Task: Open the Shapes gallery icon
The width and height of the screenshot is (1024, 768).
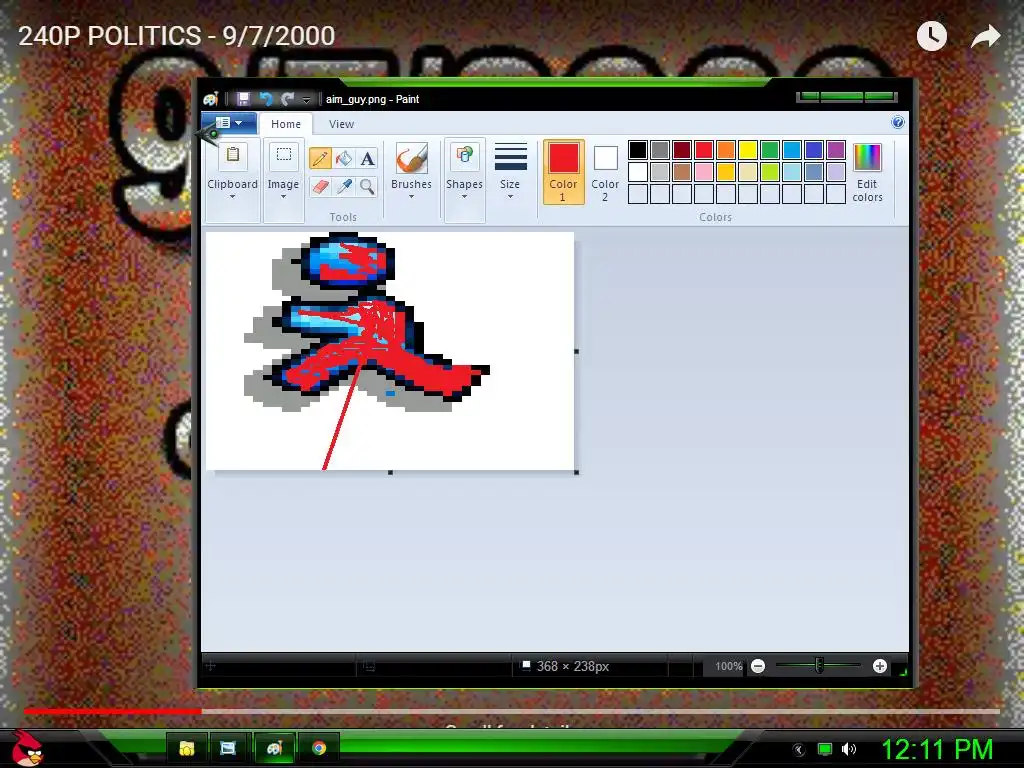Action: 464,156
